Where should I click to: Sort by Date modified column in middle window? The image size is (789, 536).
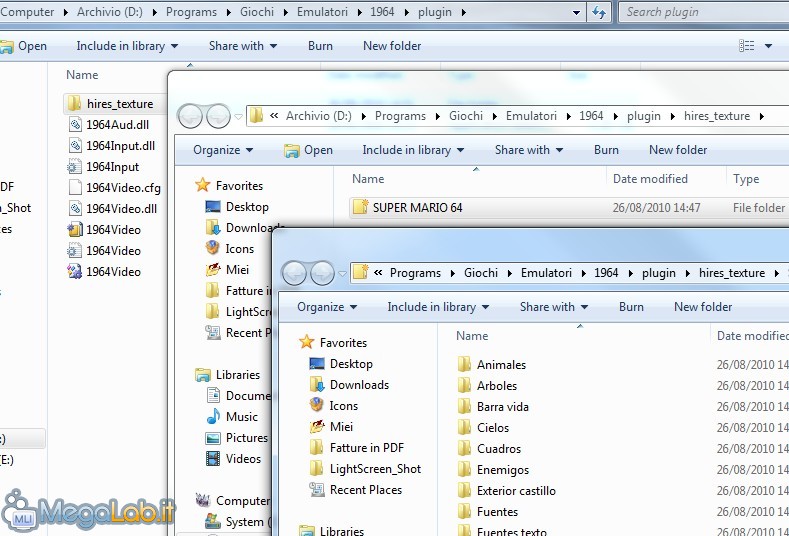pos(650,179)
